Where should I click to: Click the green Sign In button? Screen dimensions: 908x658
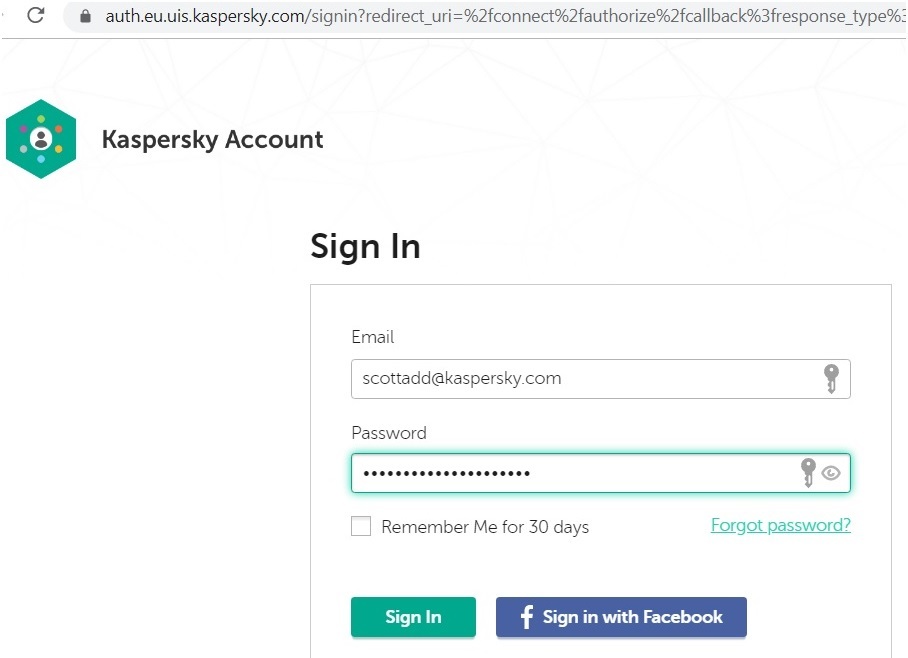(x=413, y=617)
